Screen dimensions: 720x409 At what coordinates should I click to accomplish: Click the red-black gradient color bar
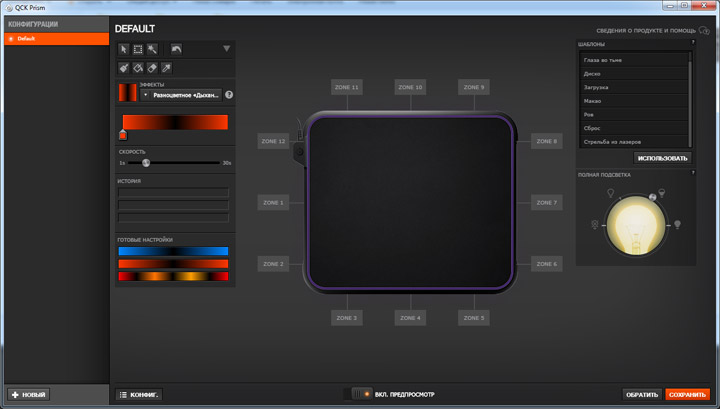click(175, 122)
